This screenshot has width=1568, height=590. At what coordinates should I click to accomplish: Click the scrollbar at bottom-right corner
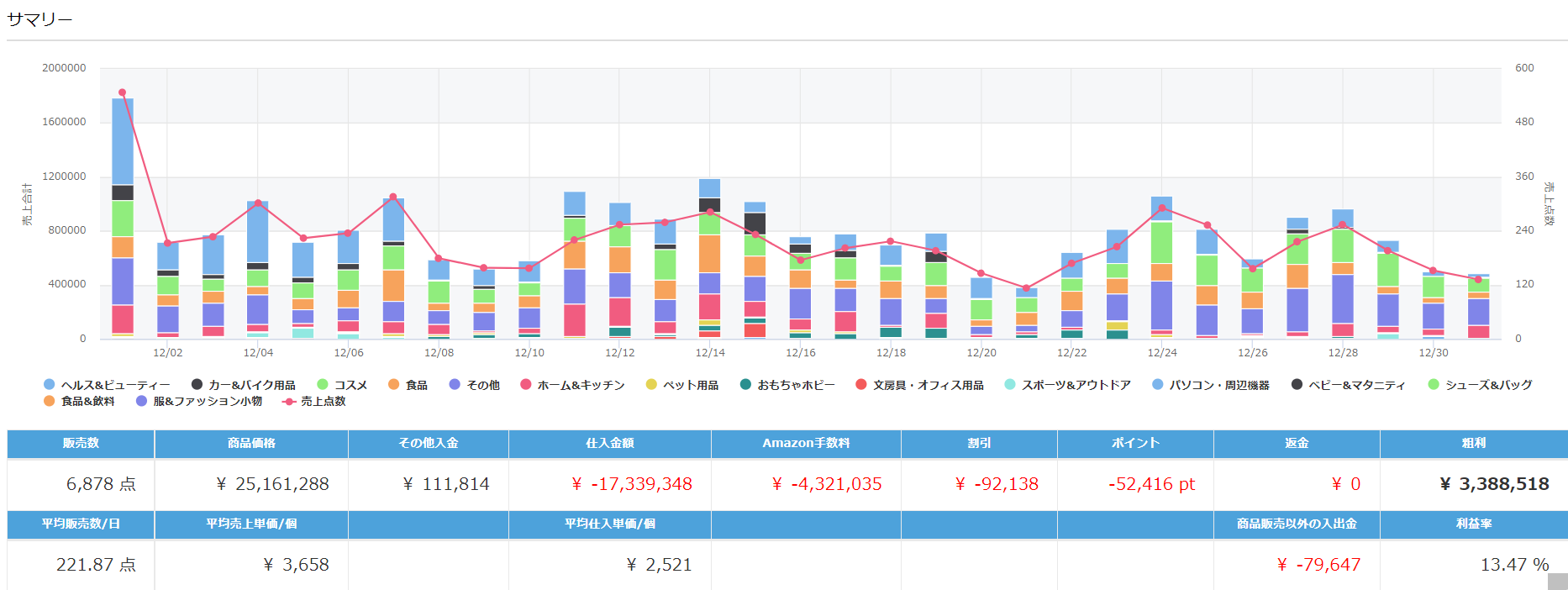pyautogui.click(x=1558, y=582)
